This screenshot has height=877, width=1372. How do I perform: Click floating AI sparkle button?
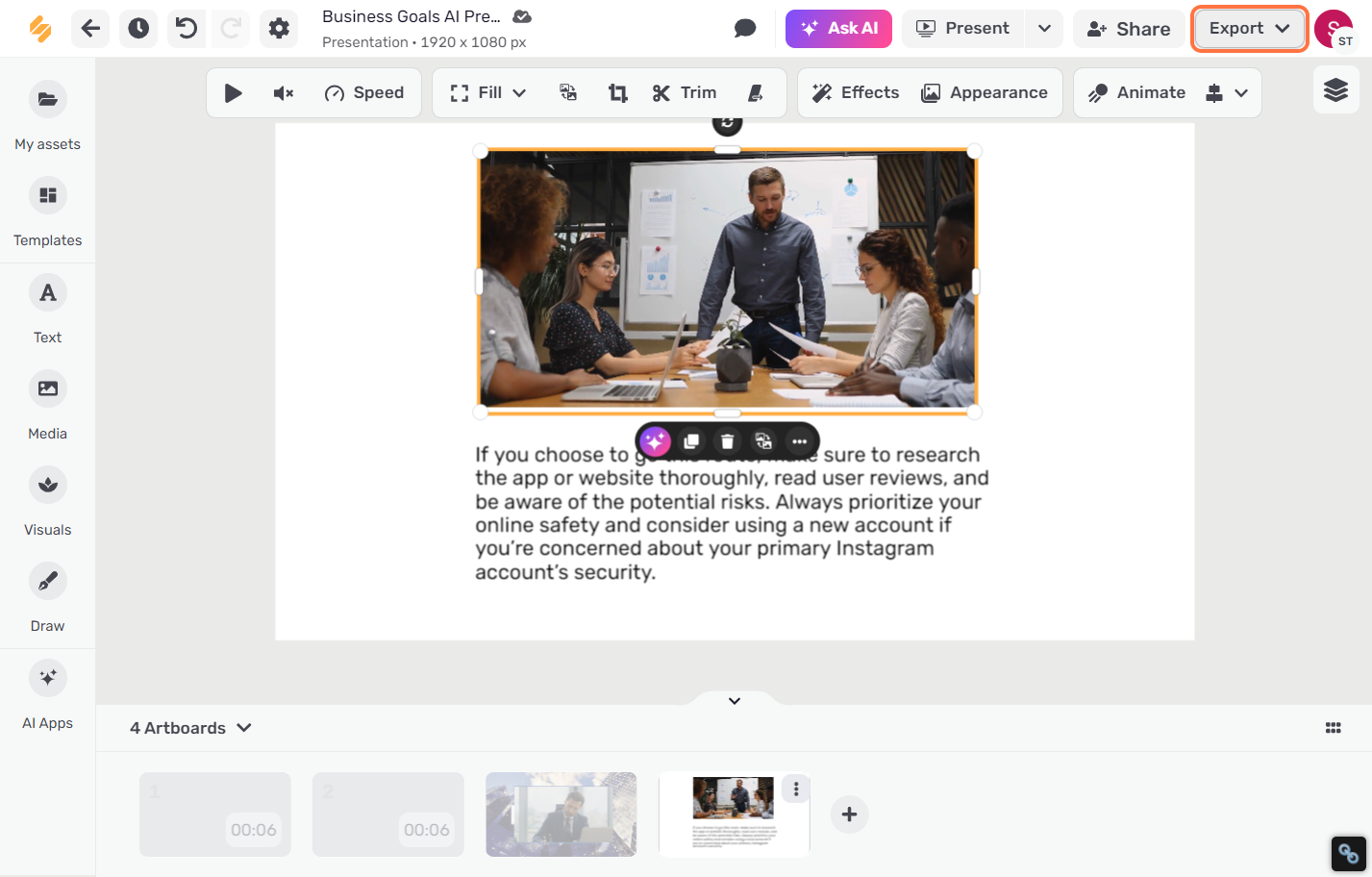[x=655, y=441]
